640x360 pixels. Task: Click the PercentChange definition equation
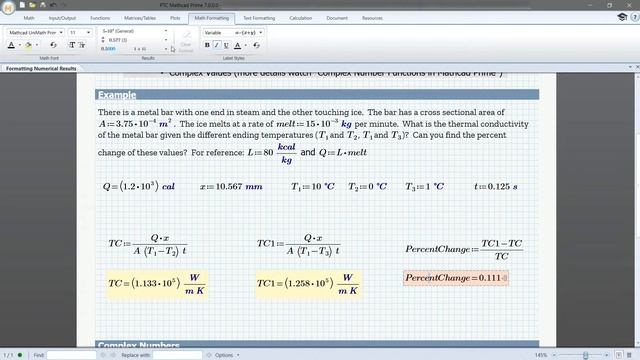[464, 249]
